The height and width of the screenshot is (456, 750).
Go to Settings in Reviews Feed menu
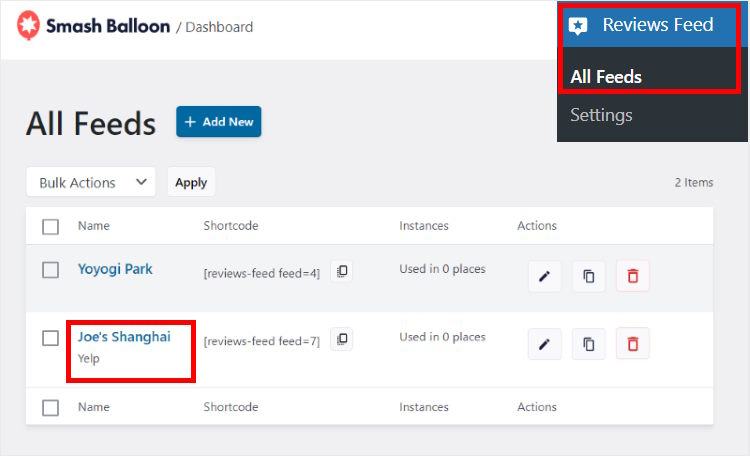pyautogui.click(x=601, y=115)
